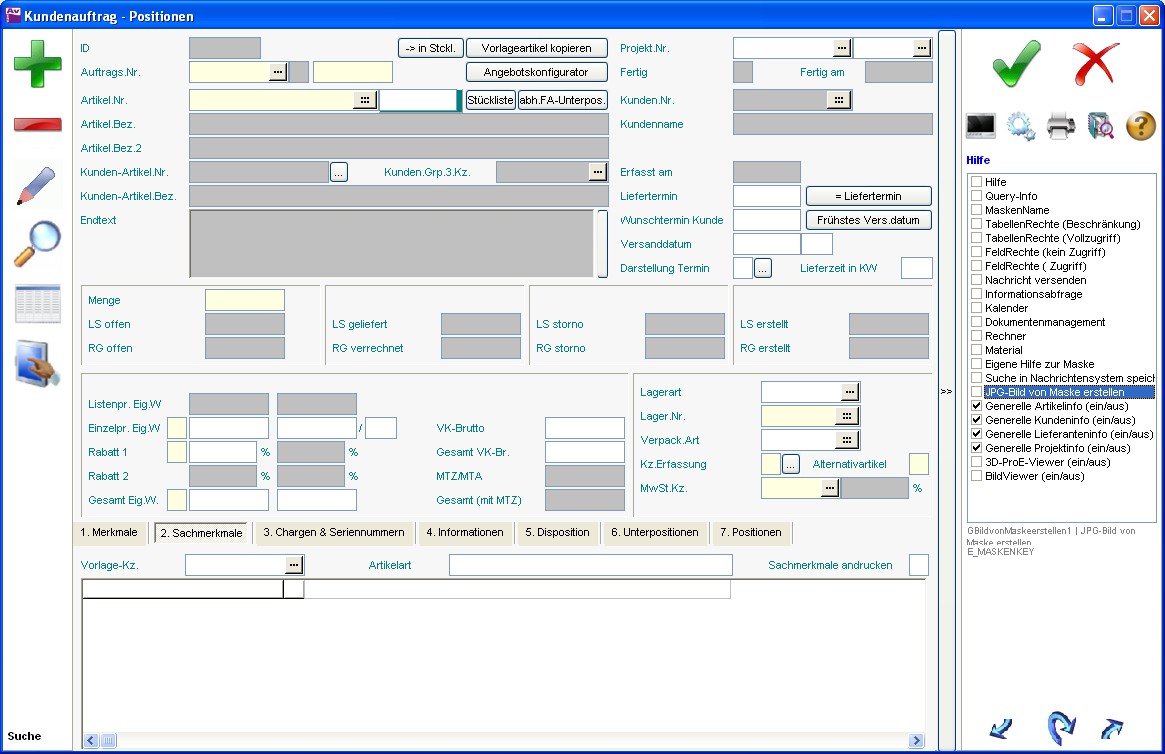Open the Lagerart dropdown
Screen dimensions: 1165x754
tap(850, 393)
